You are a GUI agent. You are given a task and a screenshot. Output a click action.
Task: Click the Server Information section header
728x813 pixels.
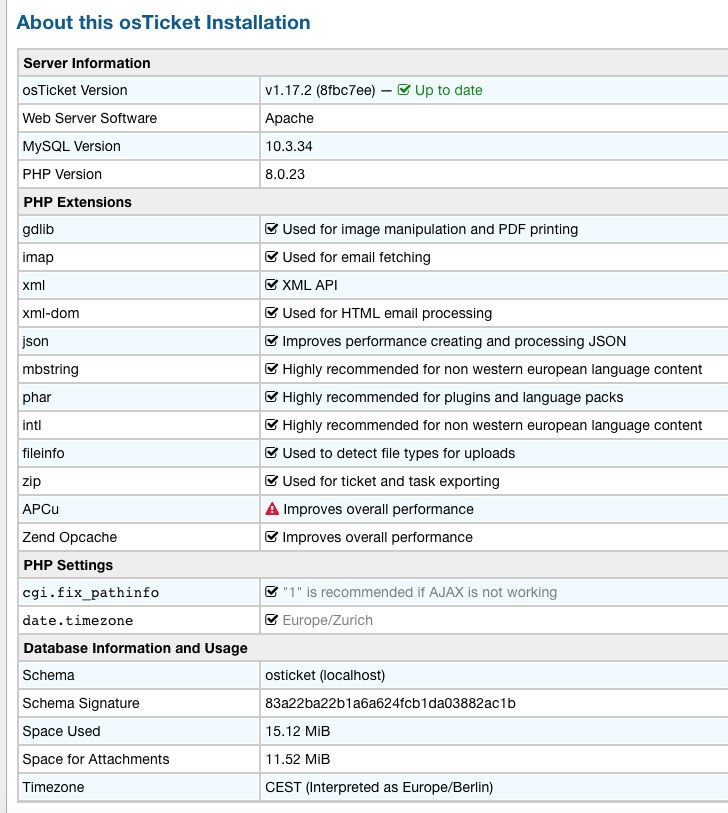tap(86, 63)
